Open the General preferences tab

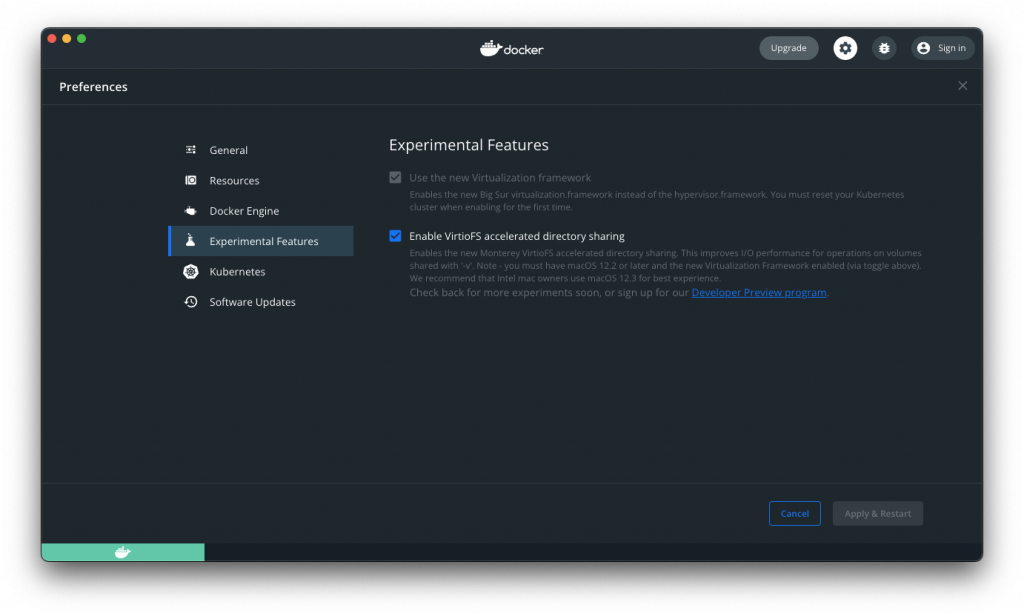pos(261,150)
